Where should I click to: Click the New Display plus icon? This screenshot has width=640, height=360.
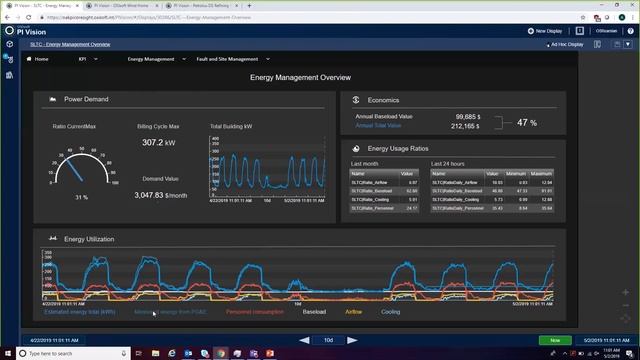coord(531,31)
